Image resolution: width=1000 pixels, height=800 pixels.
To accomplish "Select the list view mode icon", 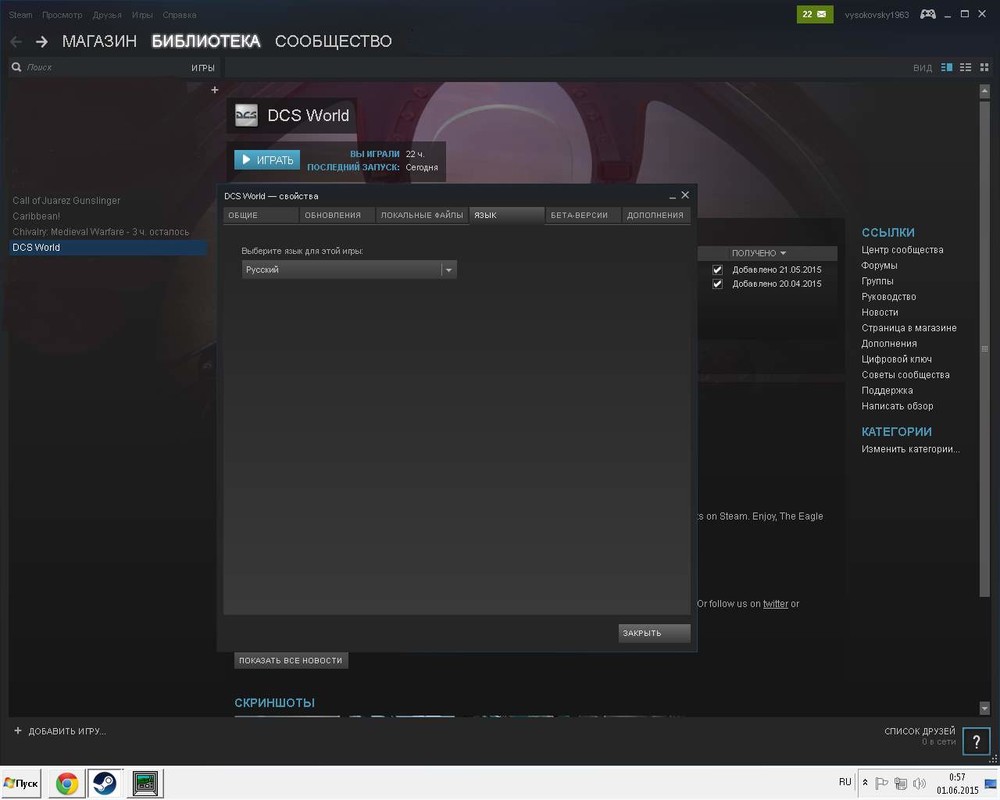I will pos(966,67).
